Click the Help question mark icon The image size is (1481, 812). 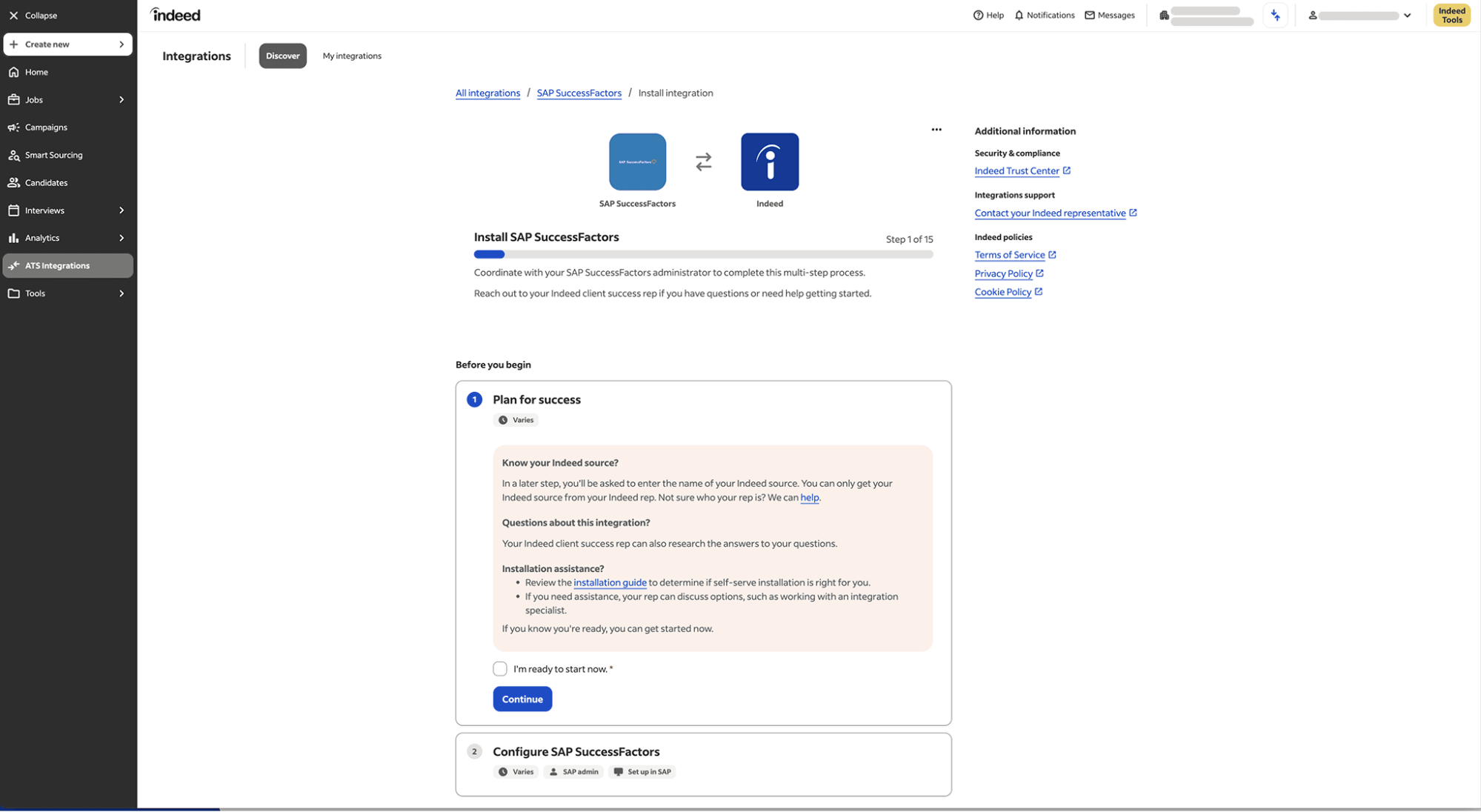pos(978,15)
